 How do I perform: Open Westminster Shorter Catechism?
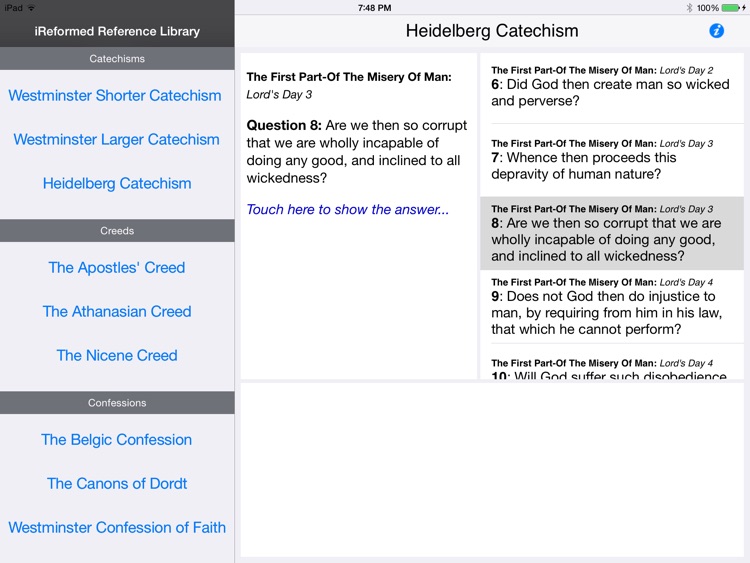115,95
